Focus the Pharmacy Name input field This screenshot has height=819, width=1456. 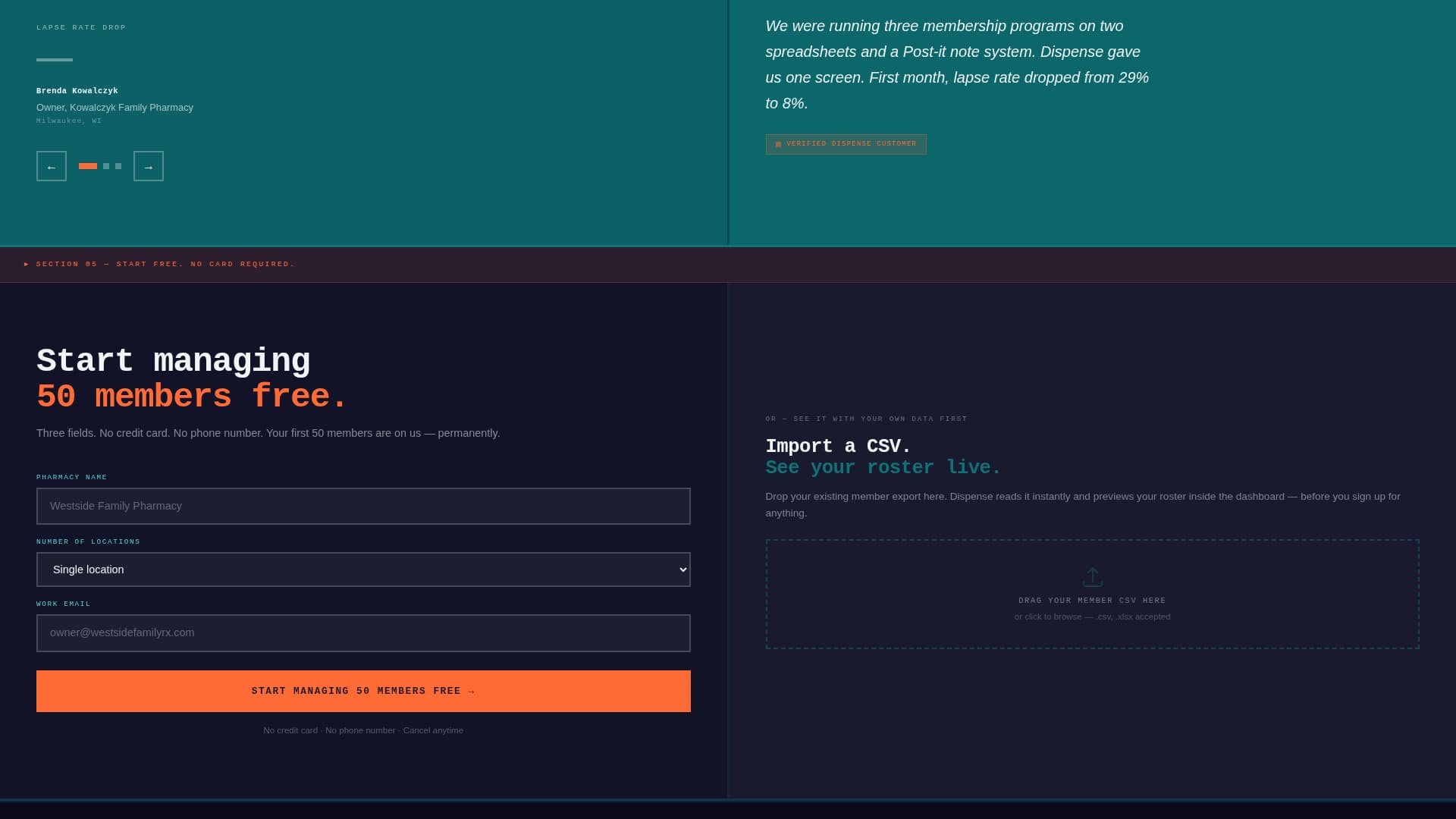pos(363,506)
